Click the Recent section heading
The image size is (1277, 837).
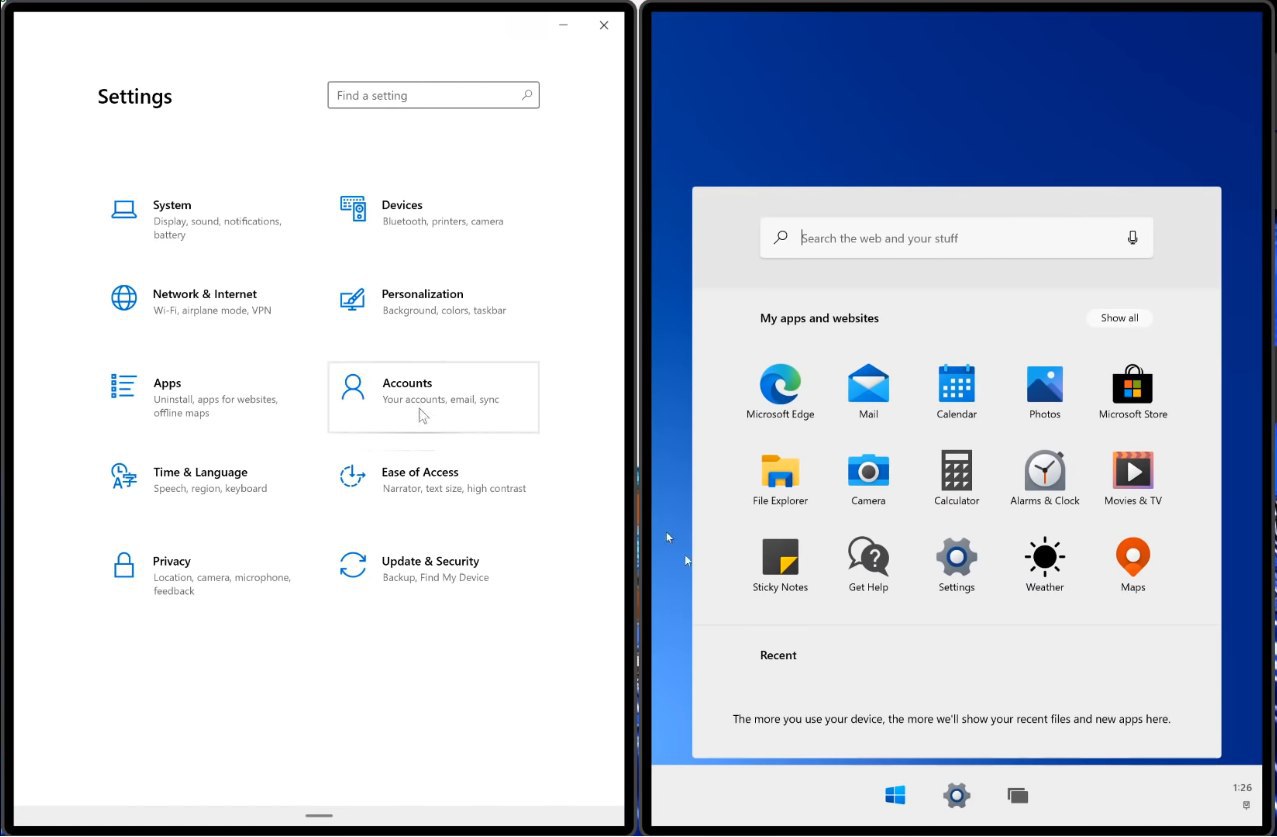(778, 655)
